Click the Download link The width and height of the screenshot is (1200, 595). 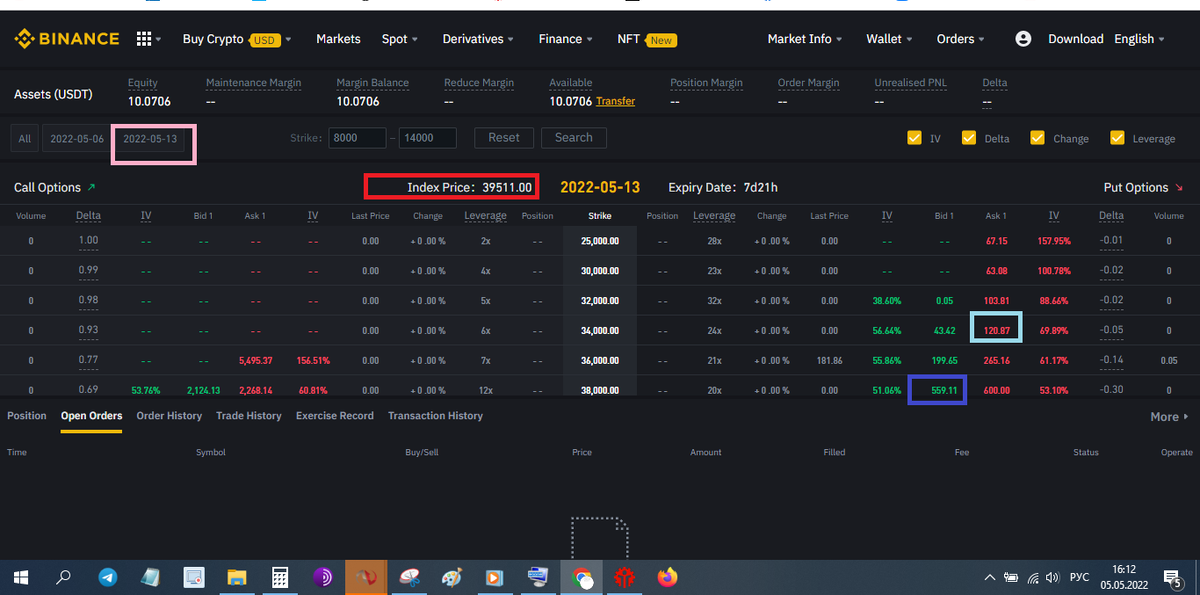[x=1076, y=39]
